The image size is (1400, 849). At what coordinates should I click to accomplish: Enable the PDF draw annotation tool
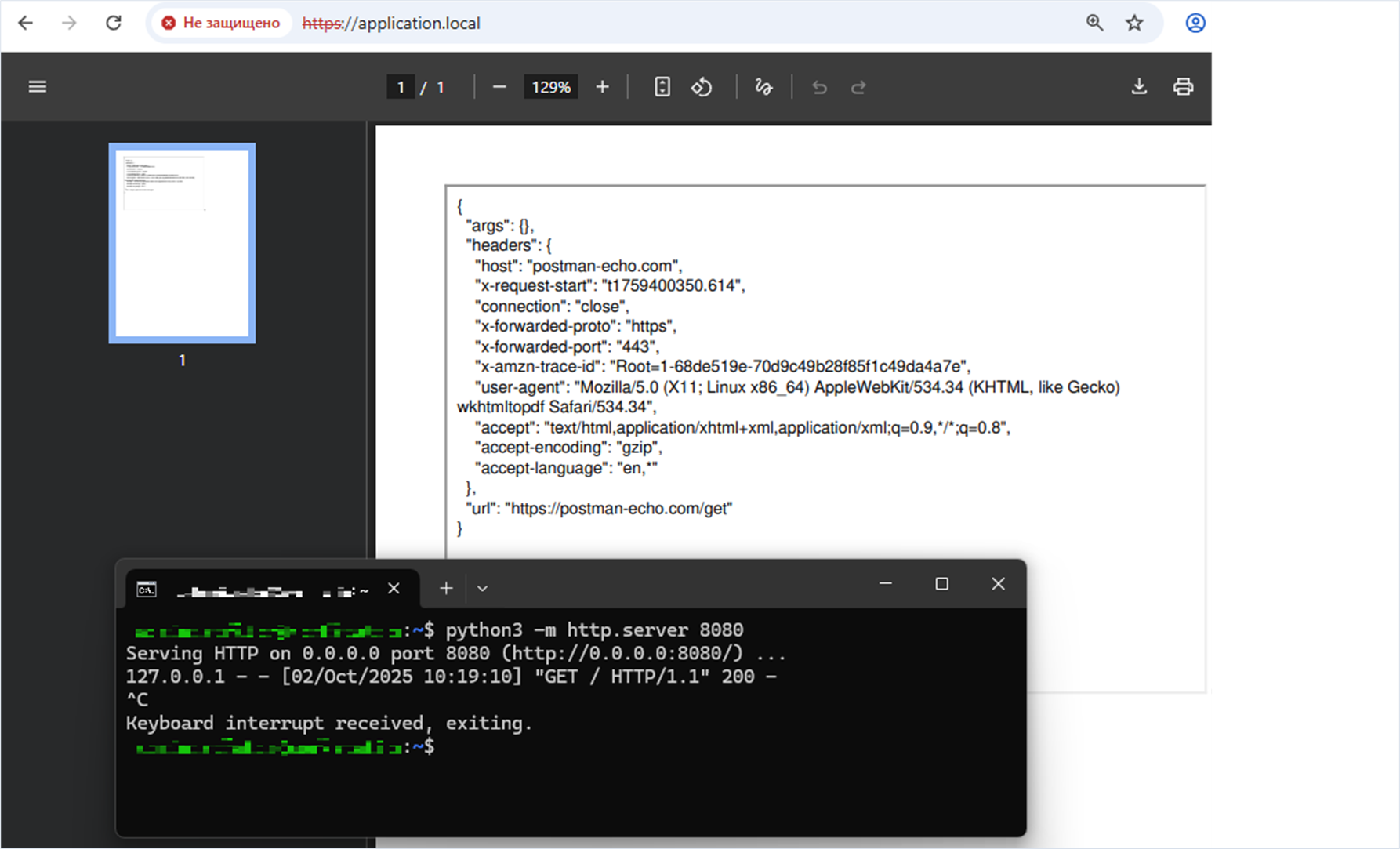(x=763, y=87)
